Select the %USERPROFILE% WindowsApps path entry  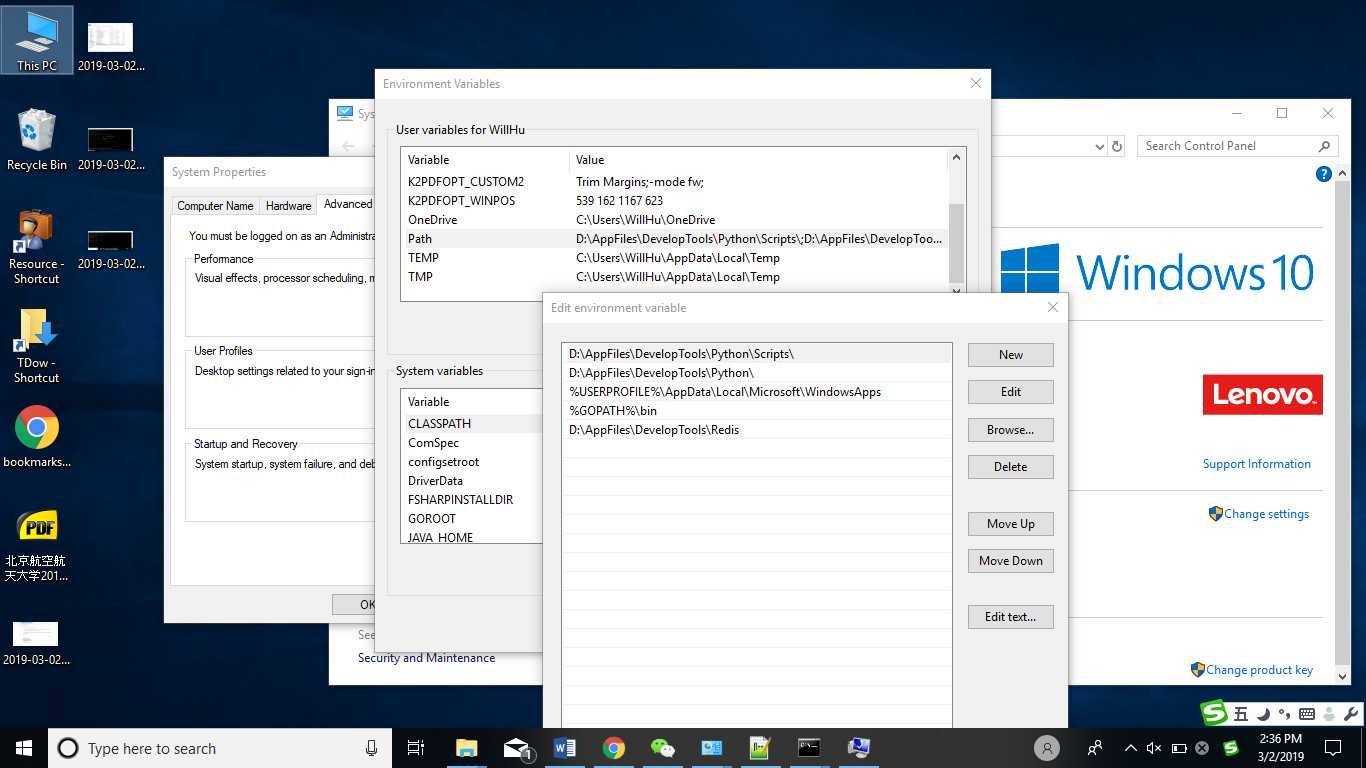coord(757,392)
